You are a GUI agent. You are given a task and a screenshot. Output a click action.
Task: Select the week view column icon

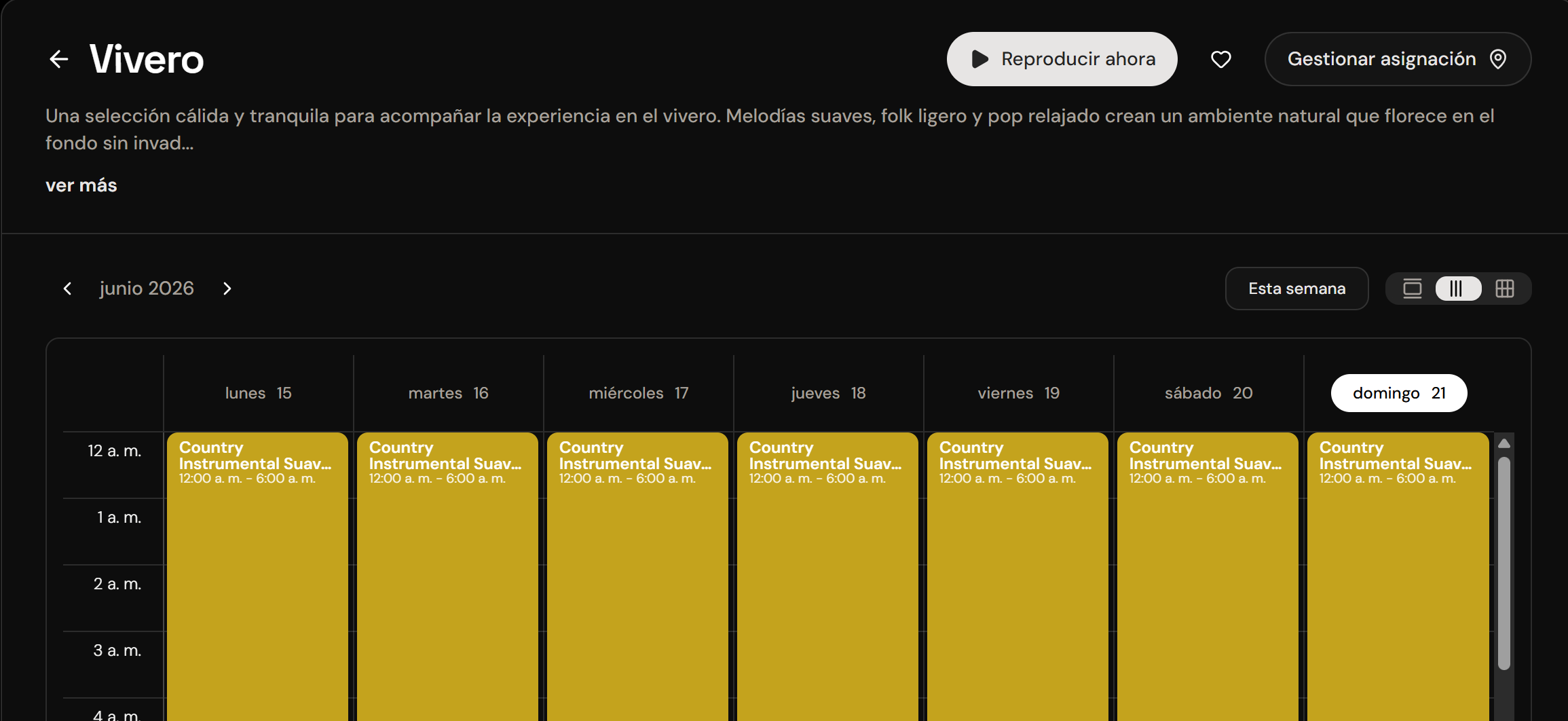point(1458,289)
